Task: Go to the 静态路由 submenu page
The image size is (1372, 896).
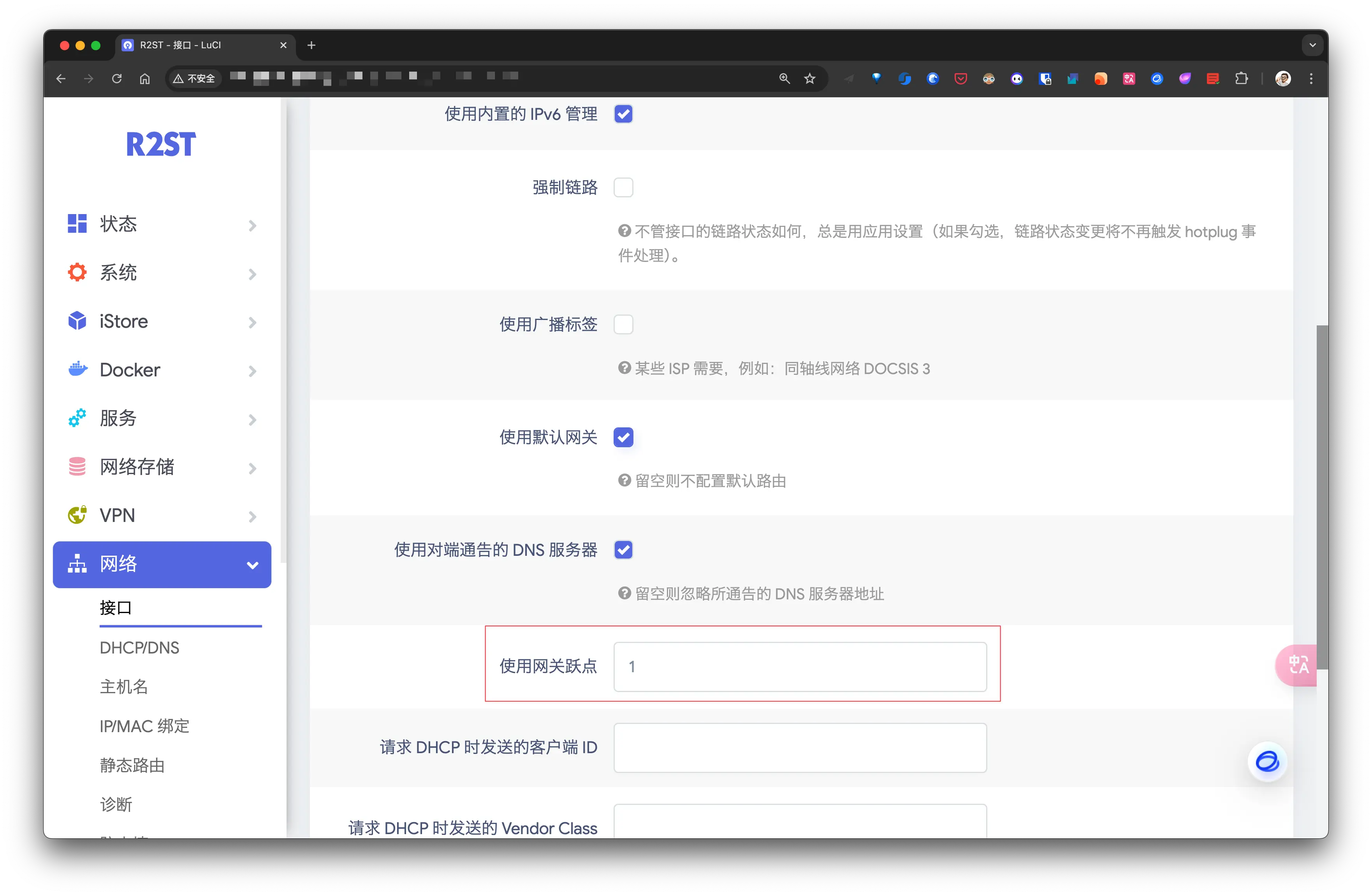Action: coord(132,765)
